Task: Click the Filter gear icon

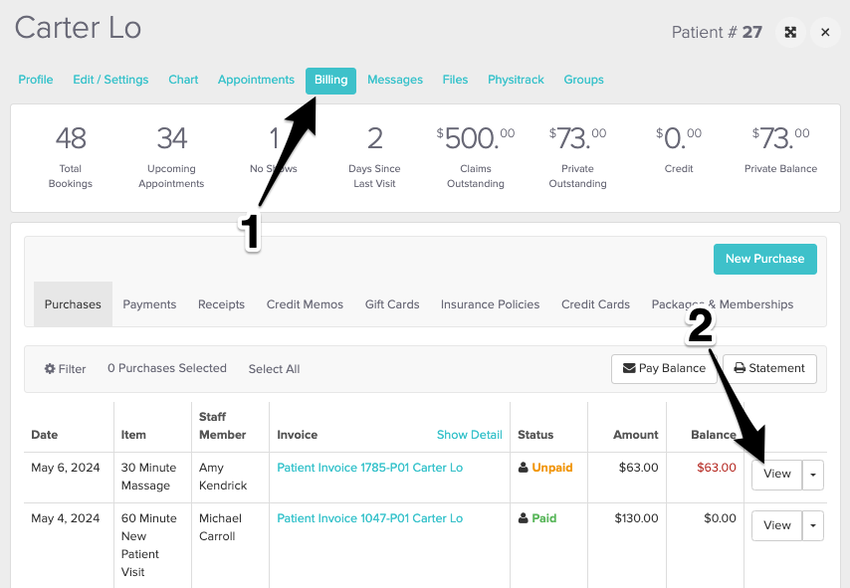Action: point(50,369)
